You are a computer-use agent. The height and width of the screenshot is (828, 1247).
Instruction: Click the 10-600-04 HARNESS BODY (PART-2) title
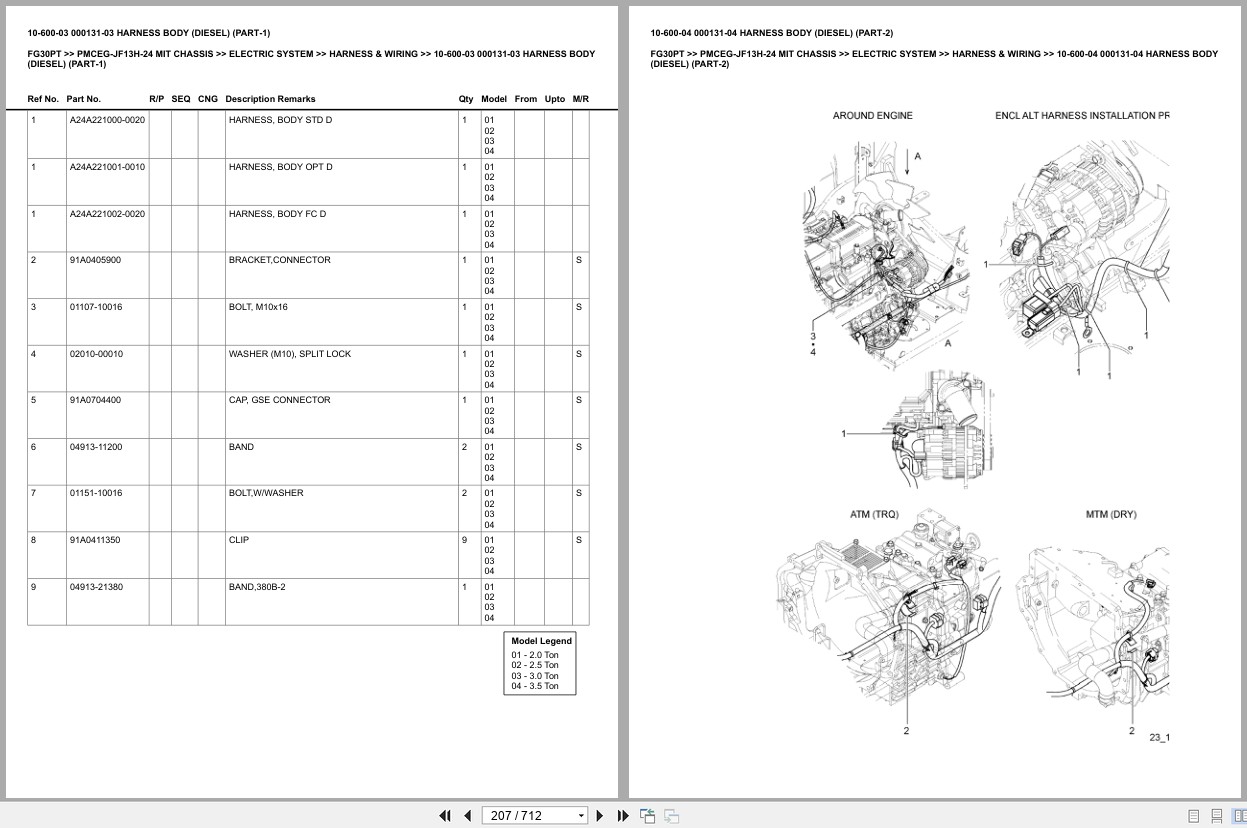pos(772,33)
